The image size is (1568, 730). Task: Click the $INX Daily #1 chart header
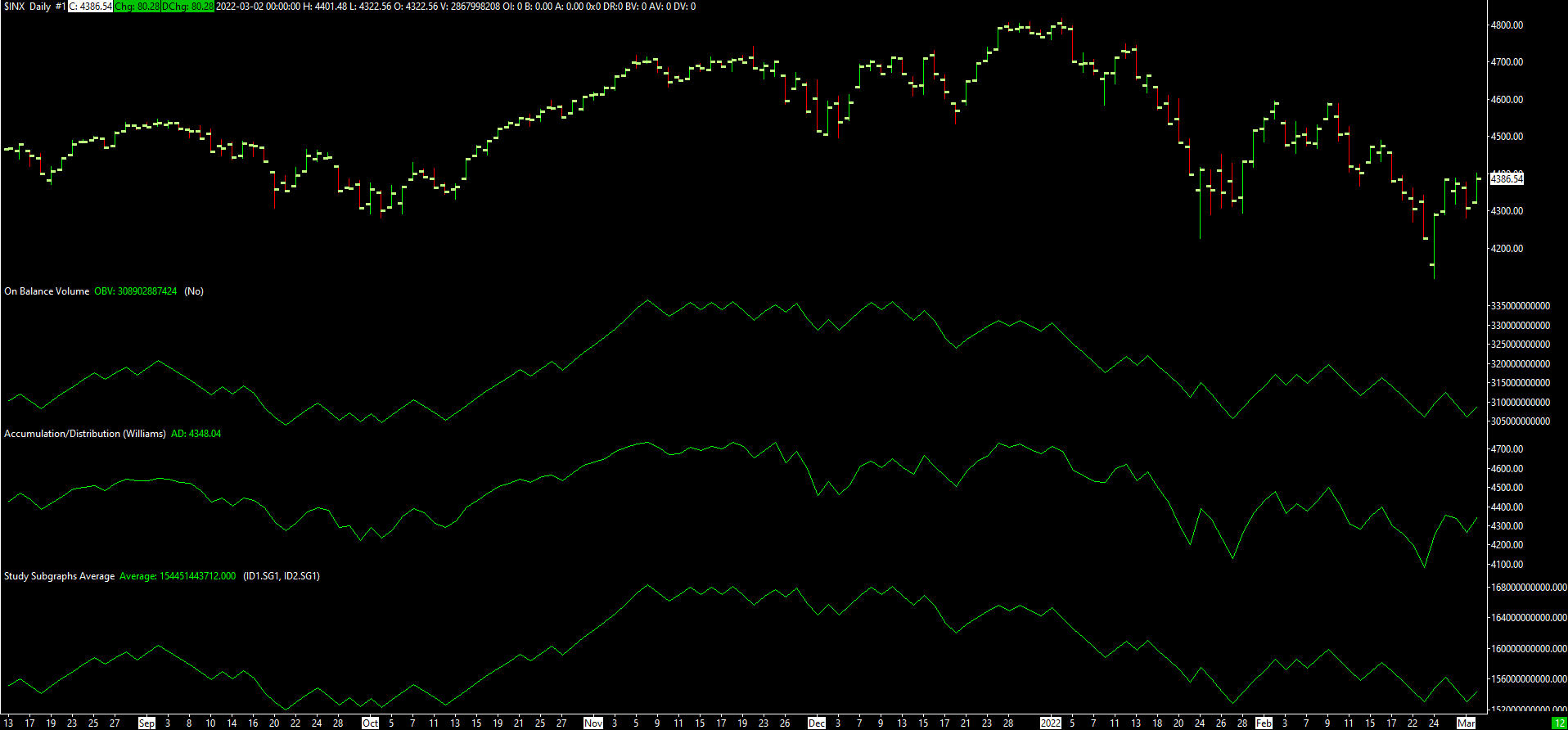[34, 7]
